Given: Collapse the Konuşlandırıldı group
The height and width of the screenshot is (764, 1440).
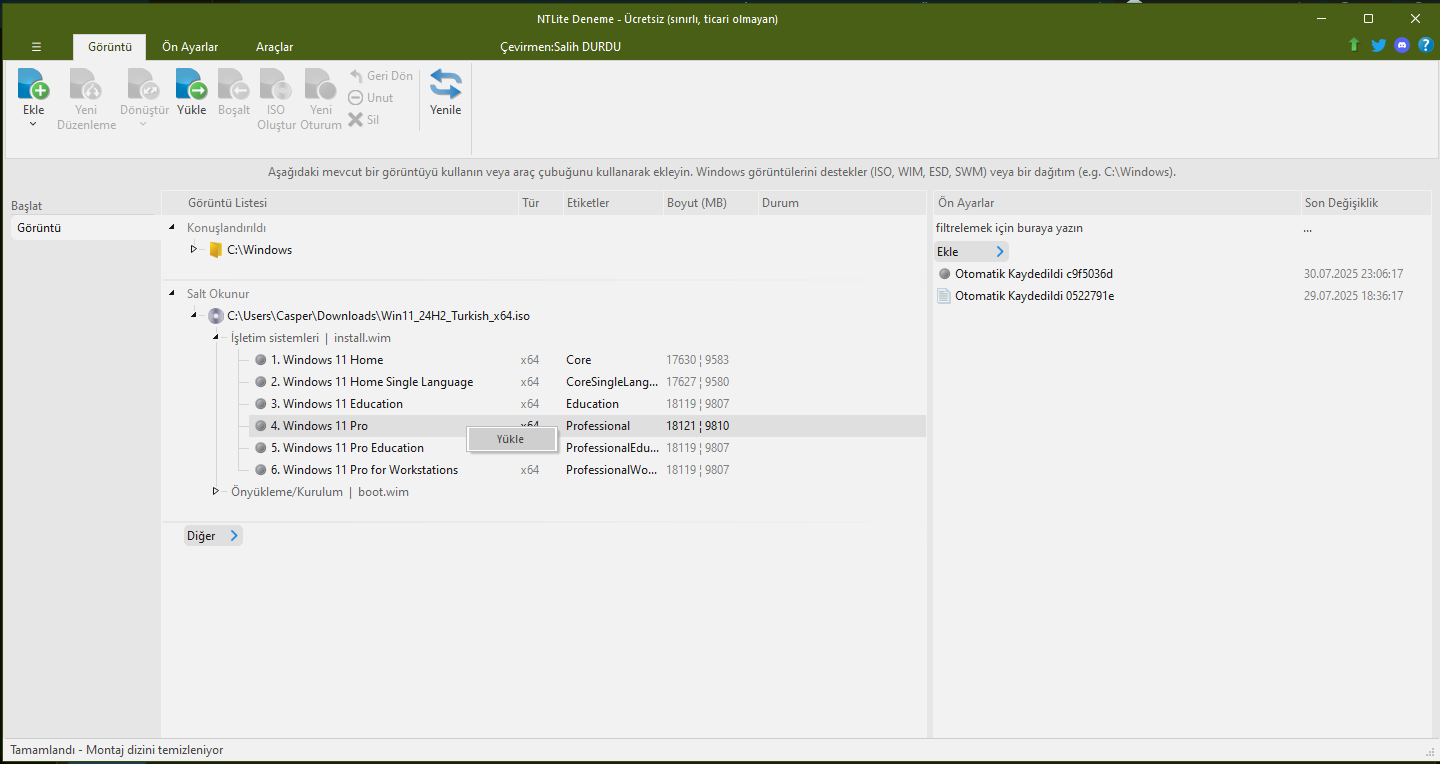Looking at the screenshot, I should (x=172, y=228).
